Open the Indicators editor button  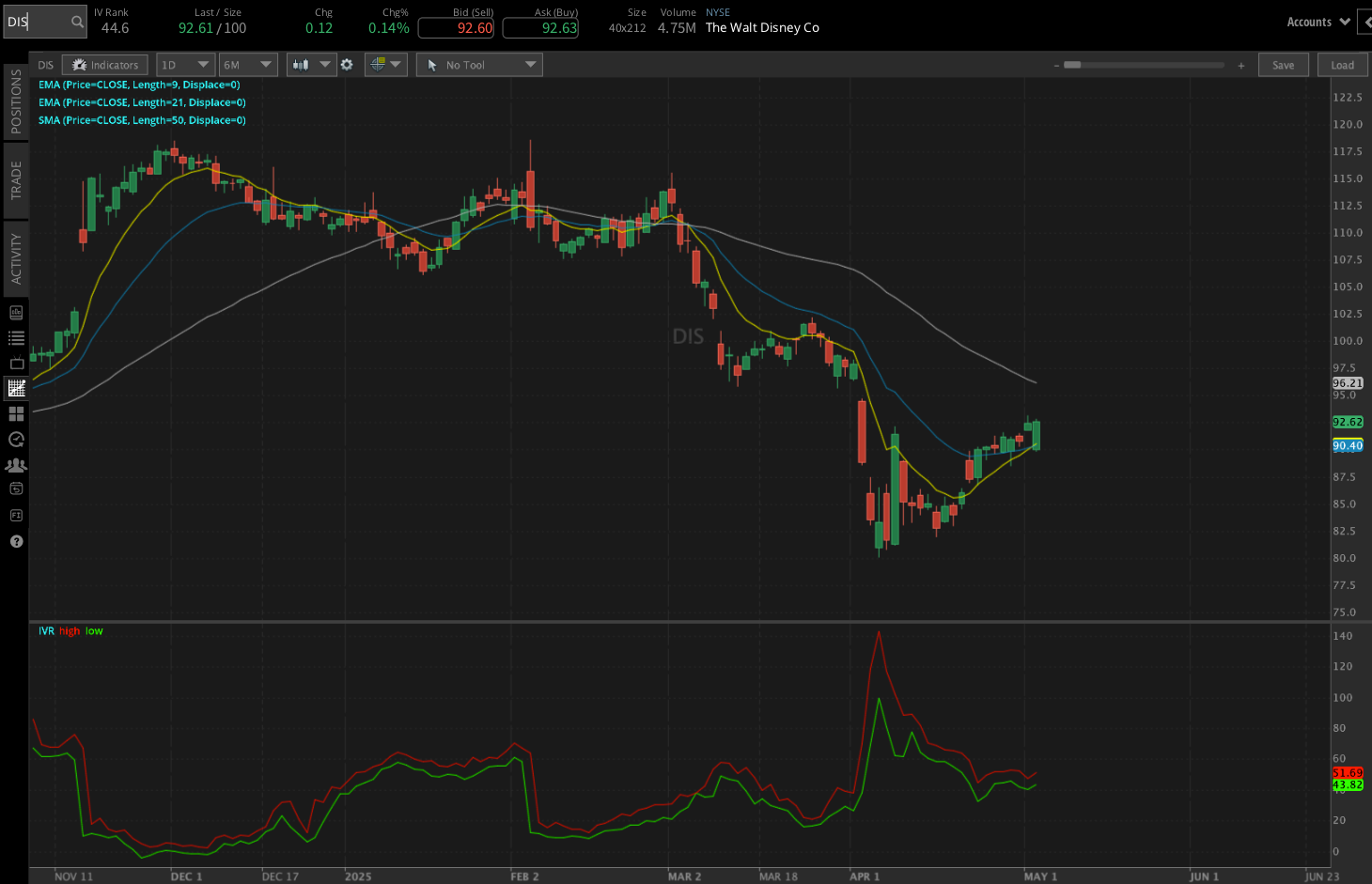(x=104, y=64)
